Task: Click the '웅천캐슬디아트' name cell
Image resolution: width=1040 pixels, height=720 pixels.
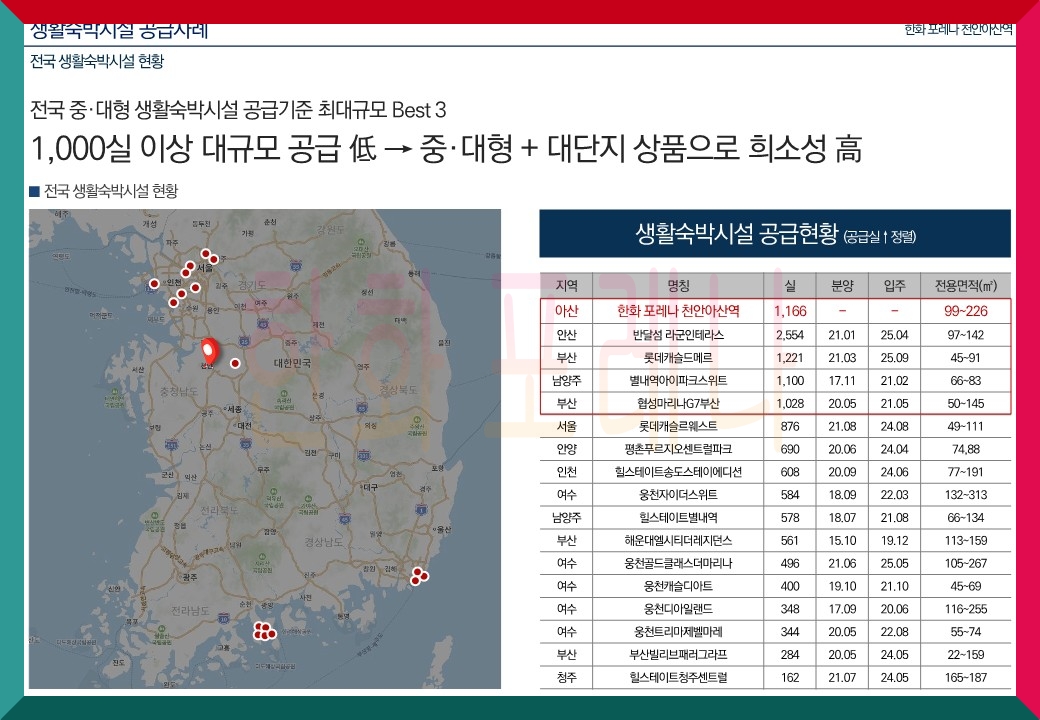Action: pos(679,586)
